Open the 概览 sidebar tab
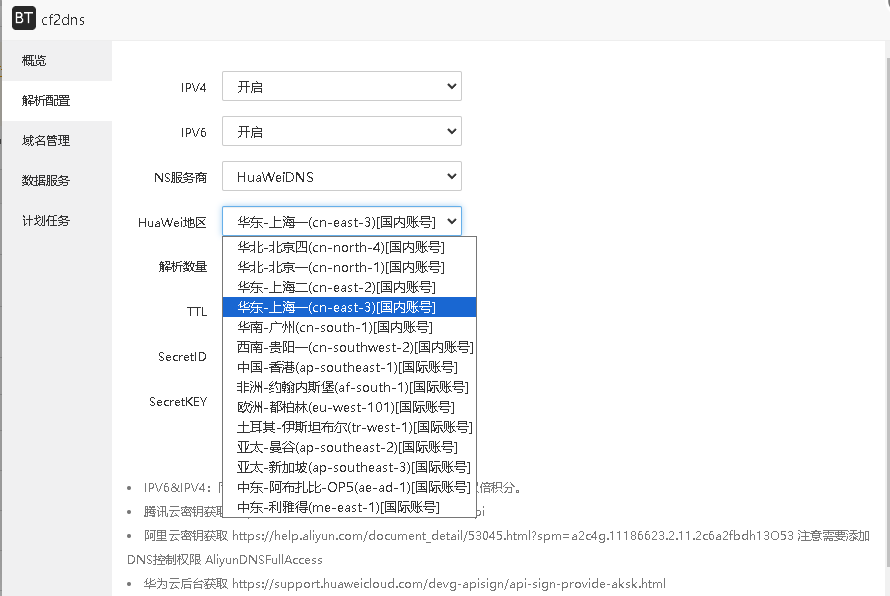The width and height of the screenshot is (890, 596). click(35, 61)
